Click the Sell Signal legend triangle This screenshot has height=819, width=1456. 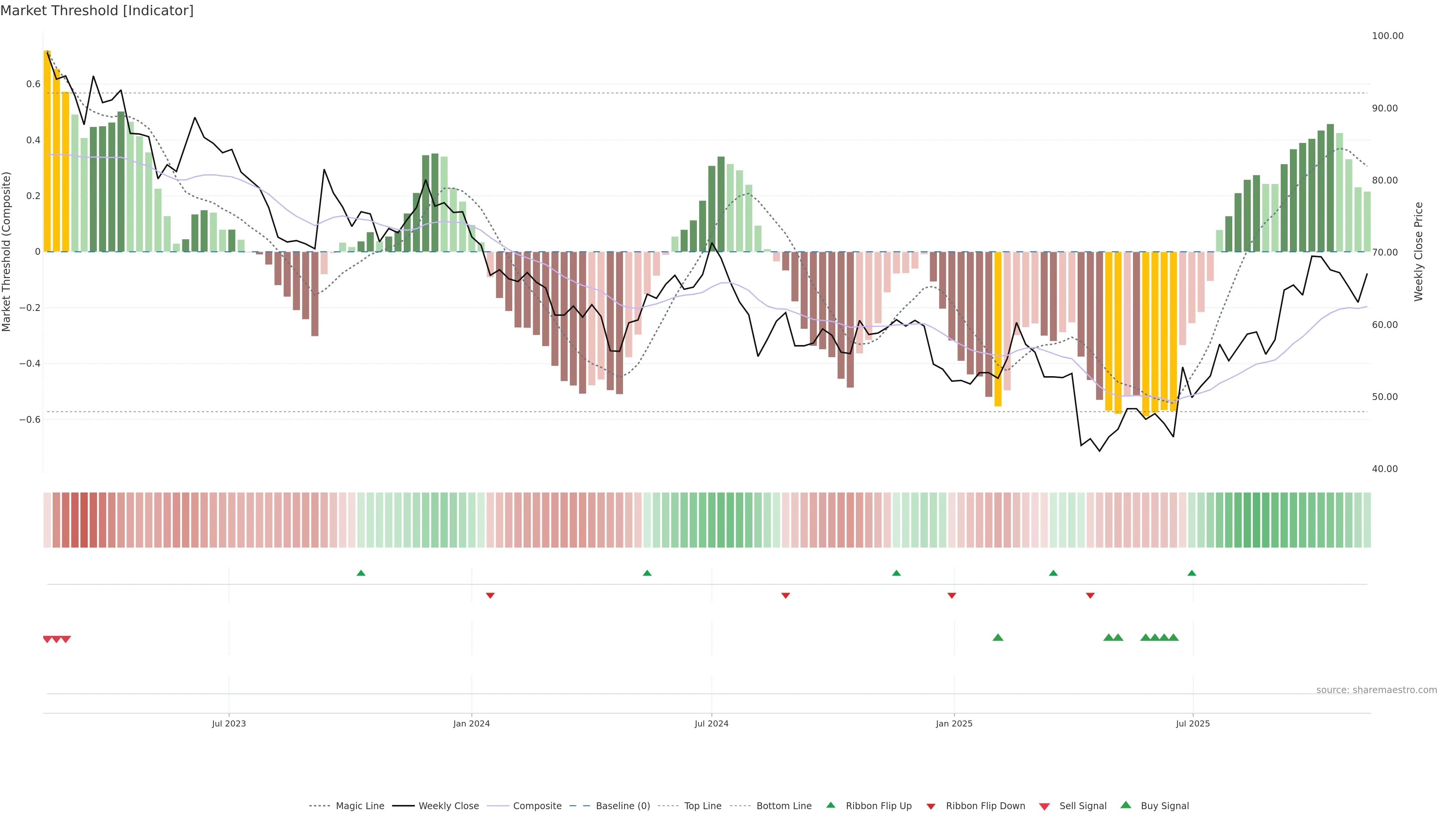point(1044,806)
